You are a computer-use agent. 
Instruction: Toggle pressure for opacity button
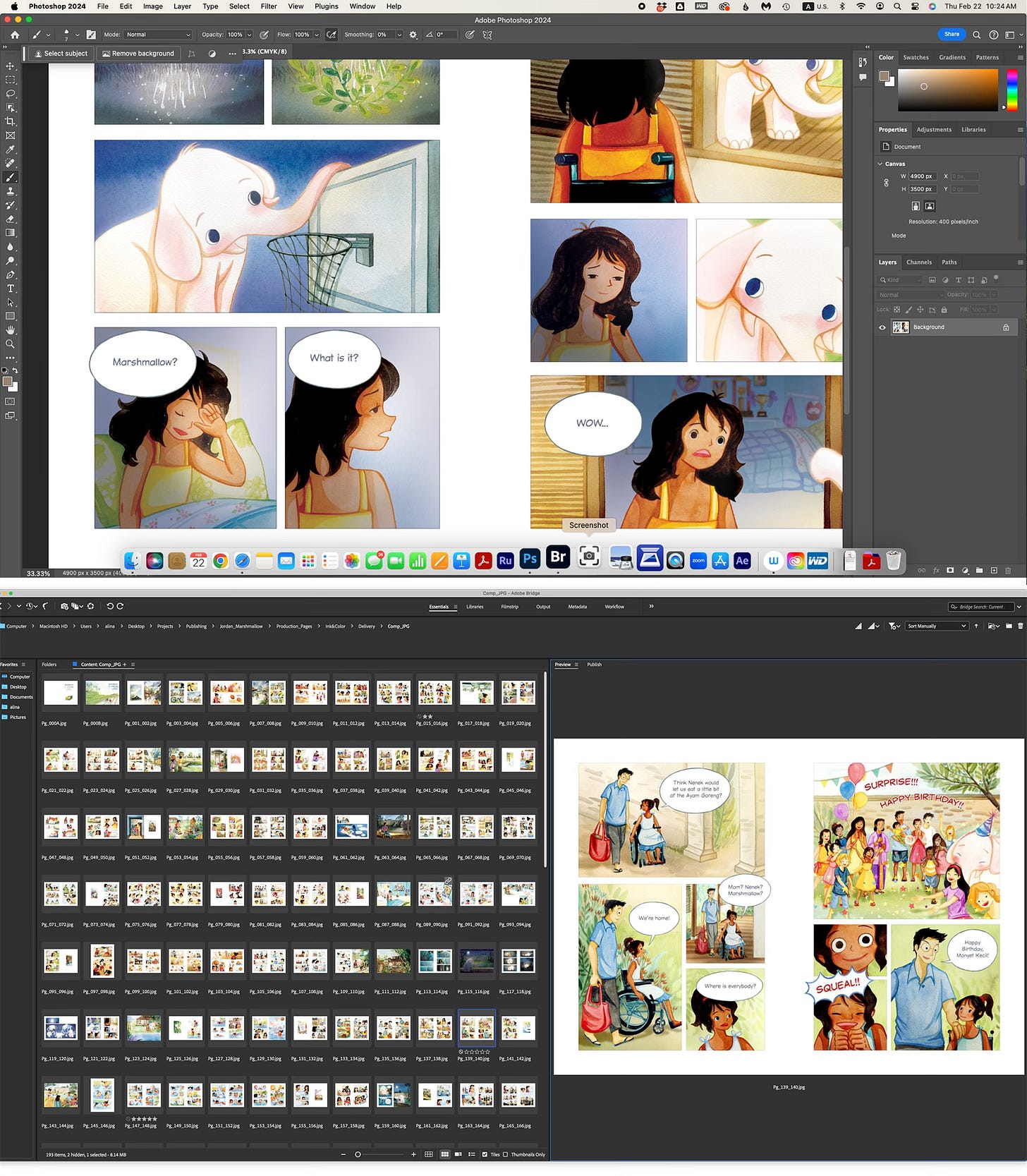coord(264,35)
